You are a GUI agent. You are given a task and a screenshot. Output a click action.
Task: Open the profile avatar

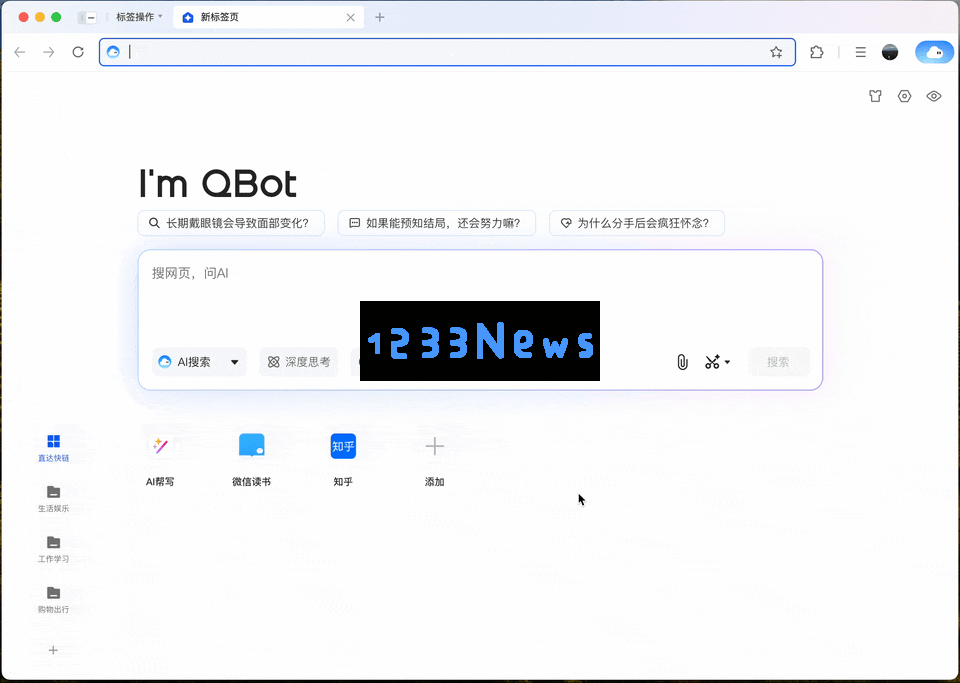[890, 52]
